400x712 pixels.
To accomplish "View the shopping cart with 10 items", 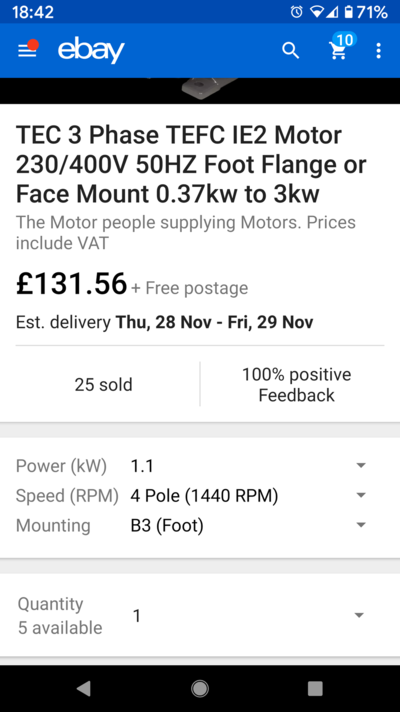I will pyautogui.click(x=341, y=47).
